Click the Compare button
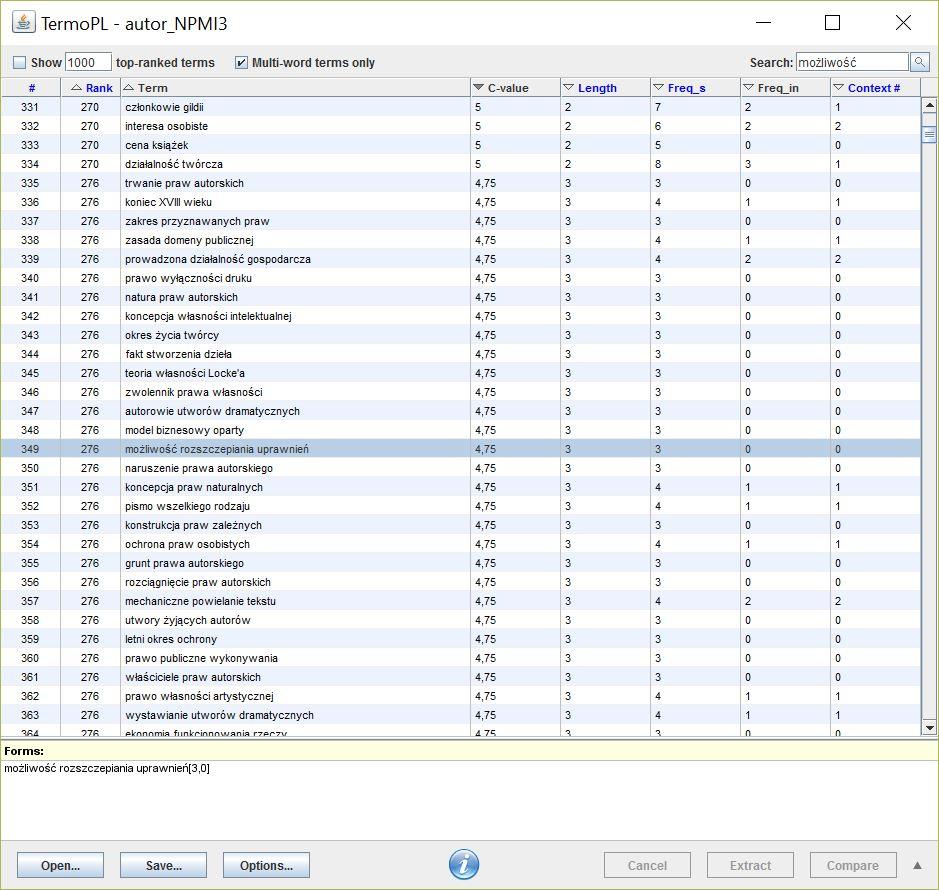939x890 pixels. [853, 865]
